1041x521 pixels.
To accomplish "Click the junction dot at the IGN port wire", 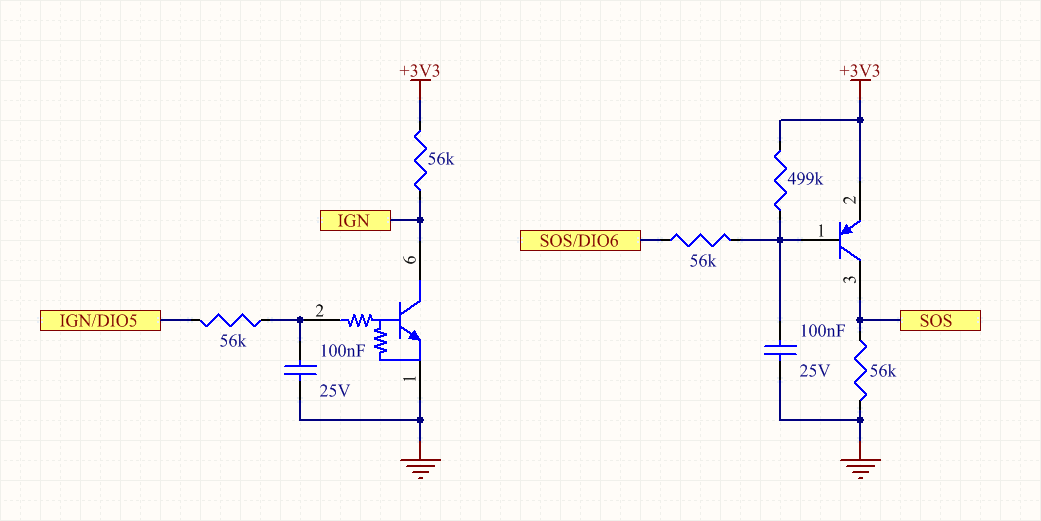I will click(420, 220).
